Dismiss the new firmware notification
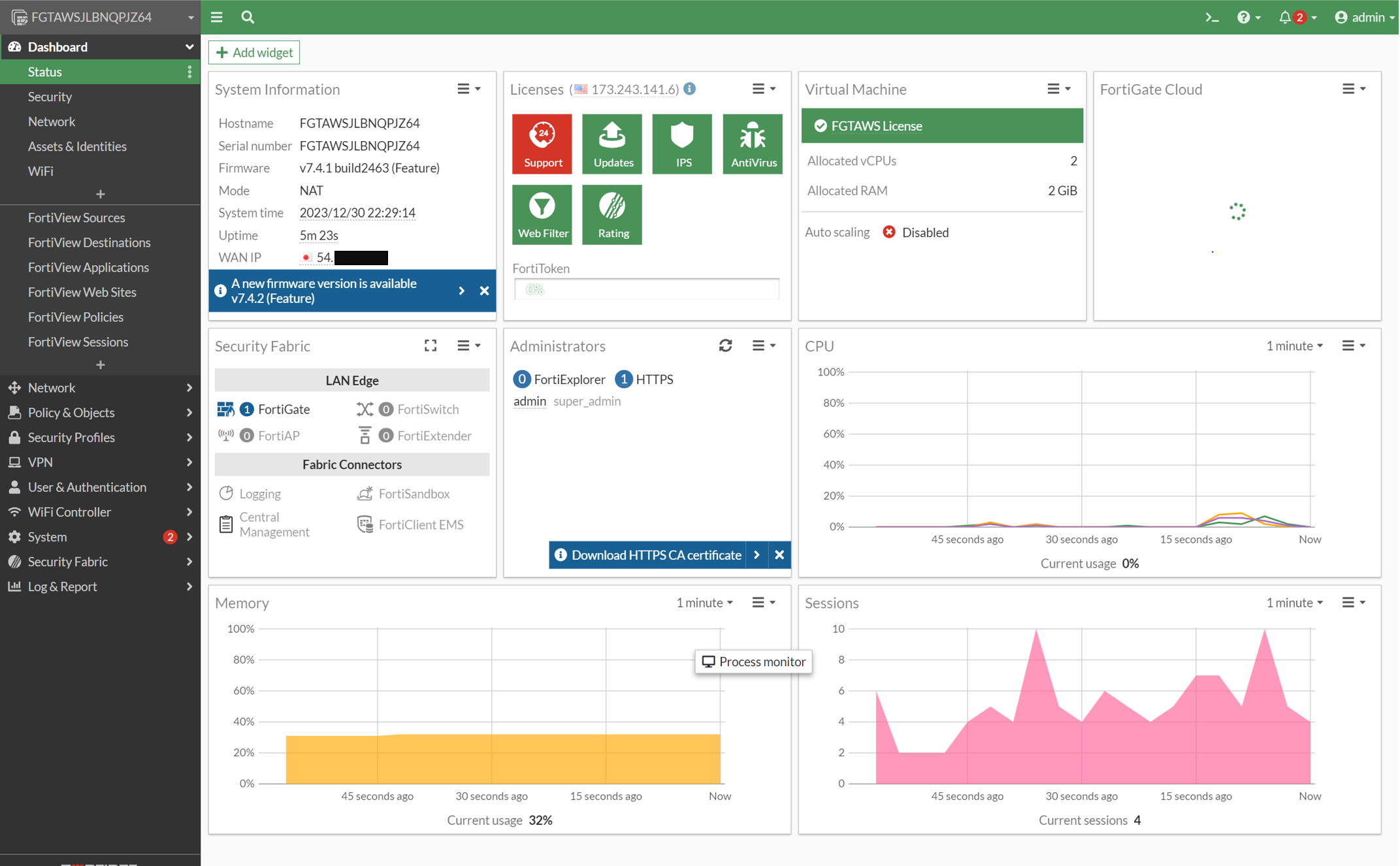This screenshot has width=1400, height=866. [x=484, y=291]
